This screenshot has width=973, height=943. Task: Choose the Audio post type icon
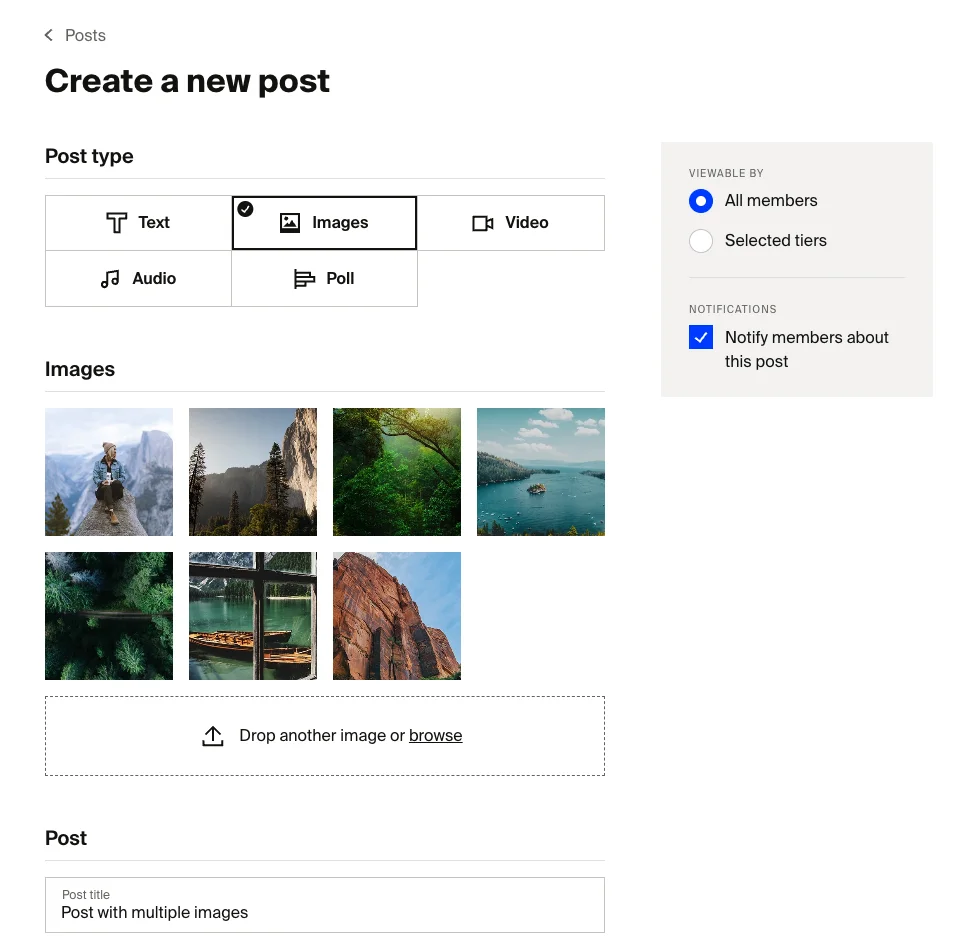point(110,278)
